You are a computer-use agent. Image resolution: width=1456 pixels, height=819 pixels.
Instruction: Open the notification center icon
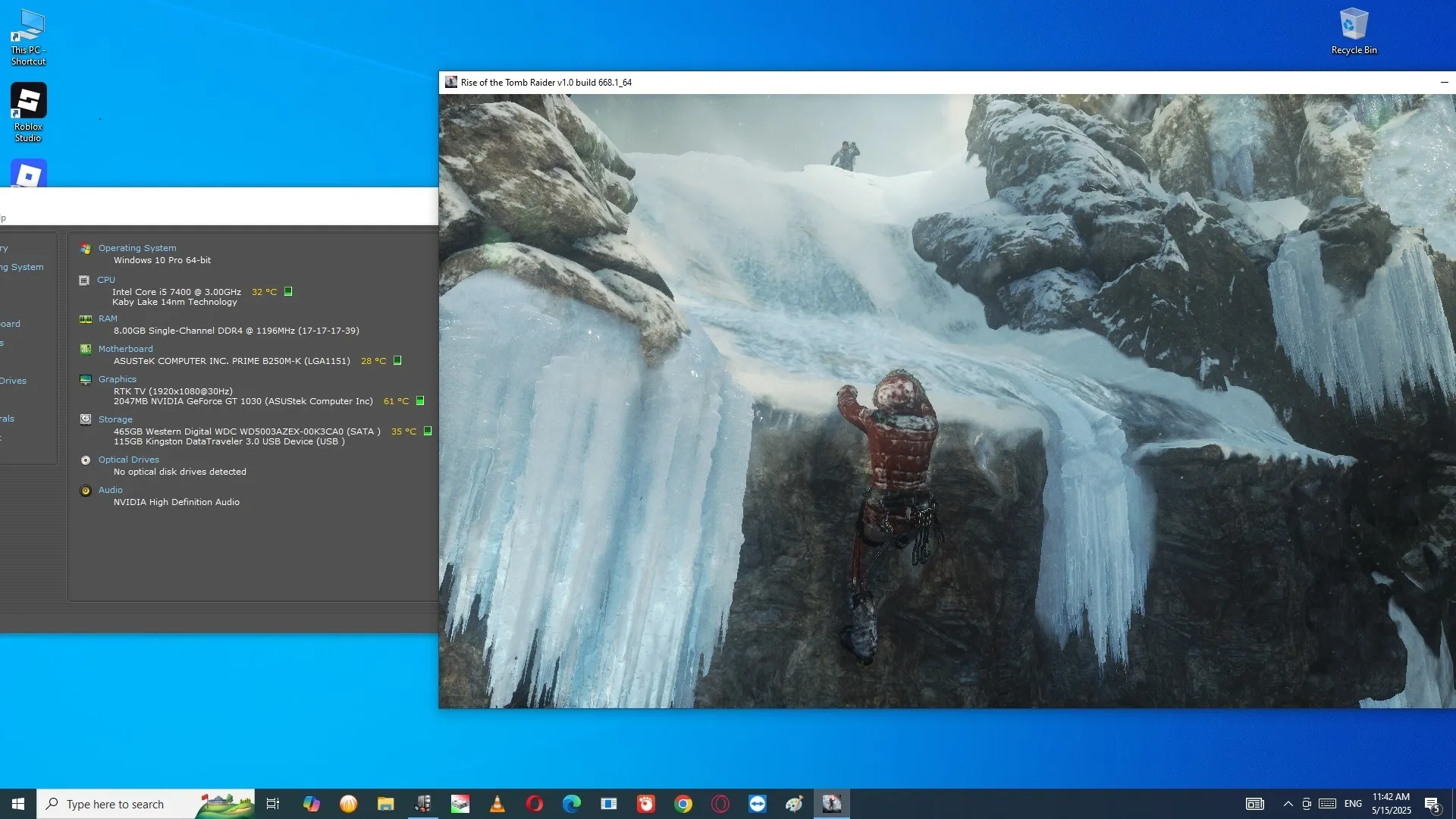1432,804
